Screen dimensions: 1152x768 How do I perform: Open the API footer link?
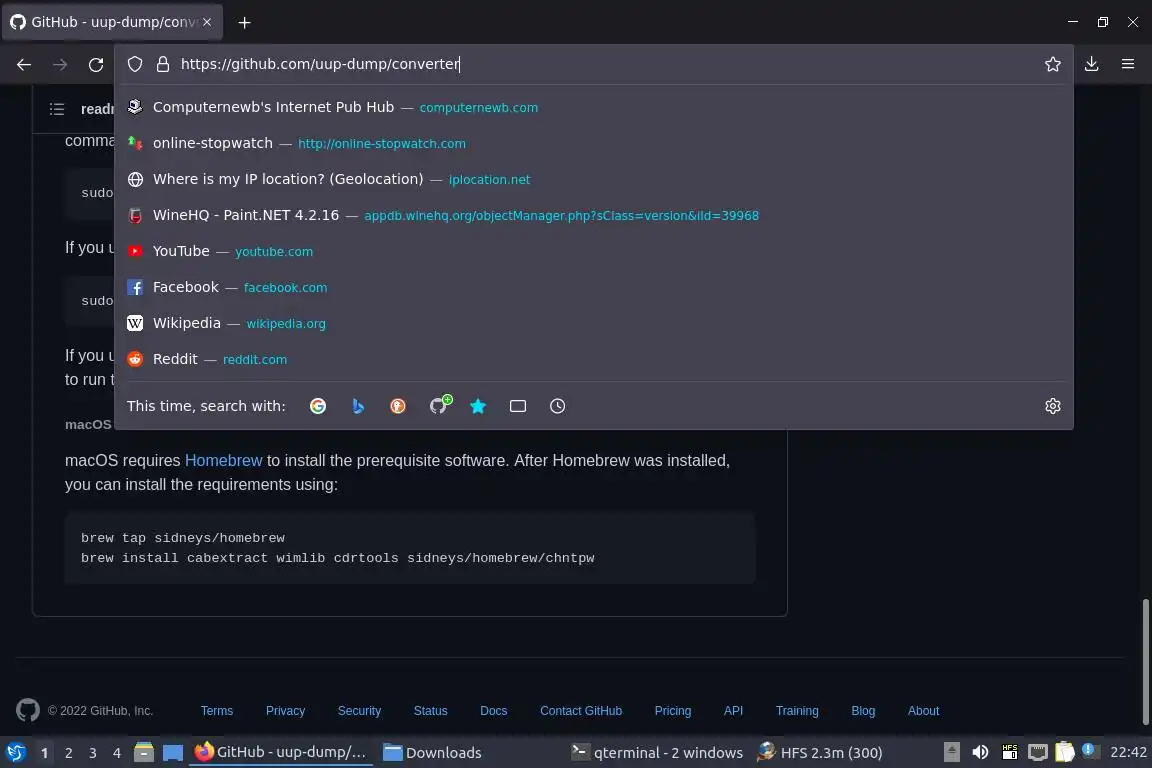[x=733, y=711]
